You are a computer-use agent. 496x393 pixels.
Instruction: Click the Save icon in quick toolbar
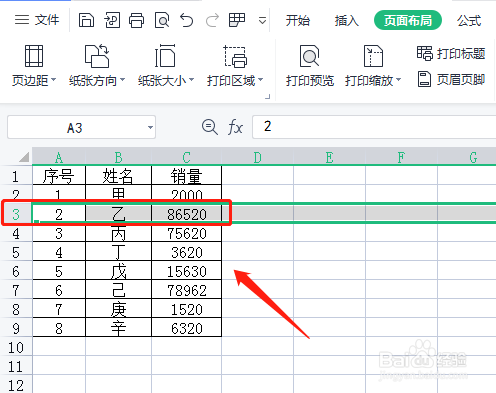[x=86, y=20]
